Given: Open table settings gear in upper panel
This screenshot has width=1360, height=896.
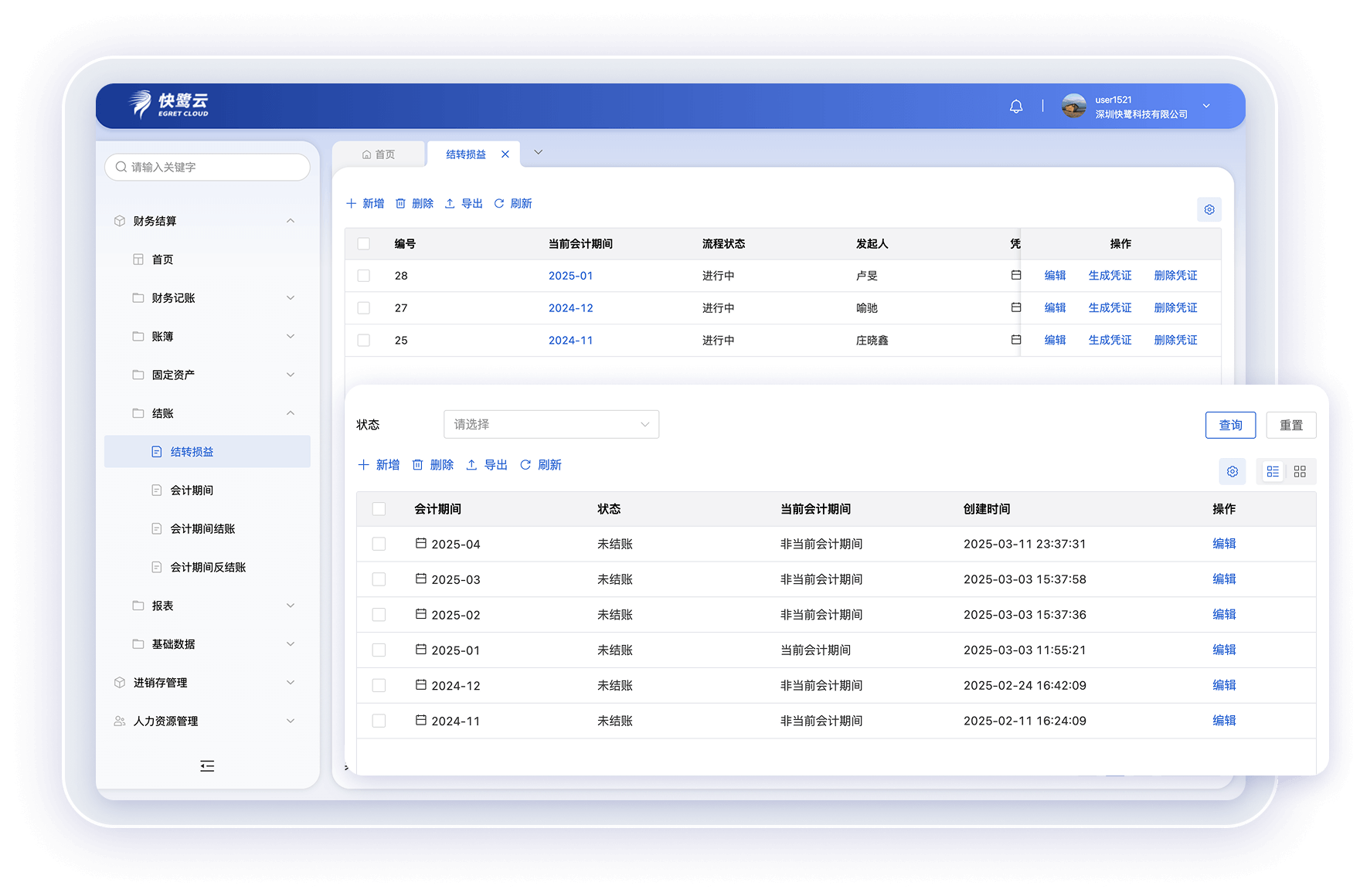Looking at the screenshot, I should [x=1209, y=209].
